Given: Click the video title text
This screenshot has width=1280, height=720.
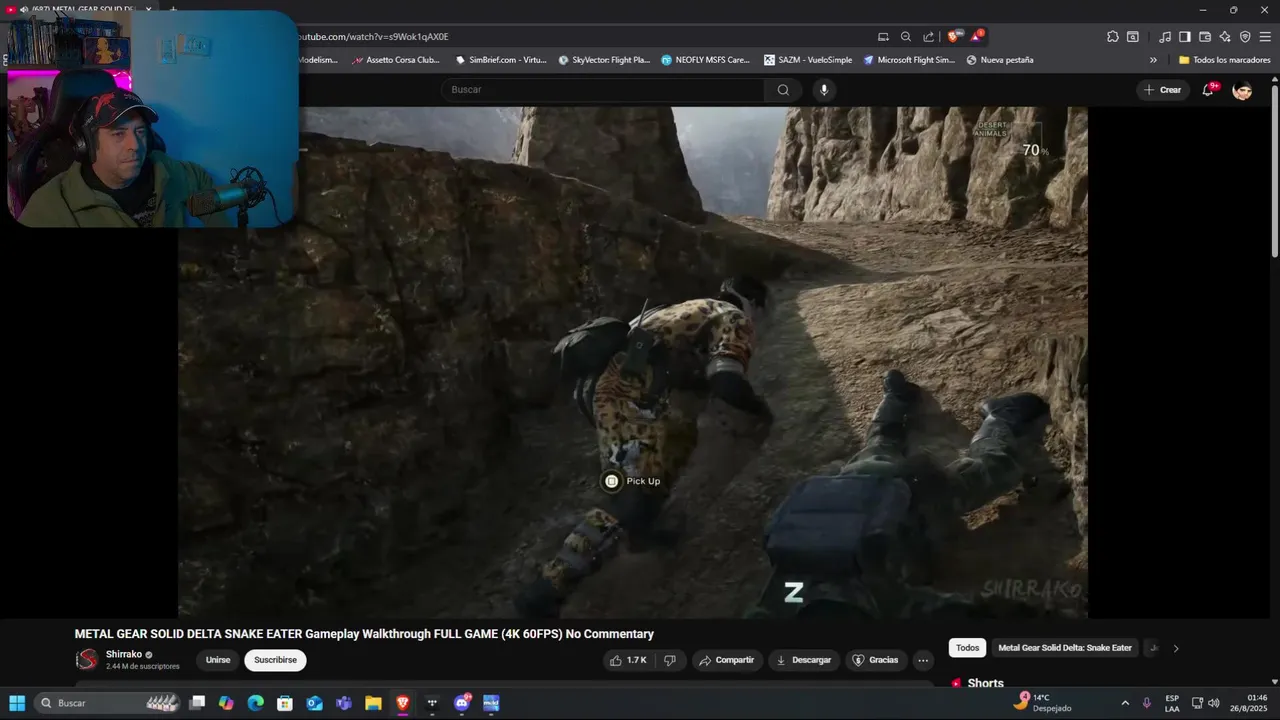Looking at the screenshot, I should click(364, 634).
